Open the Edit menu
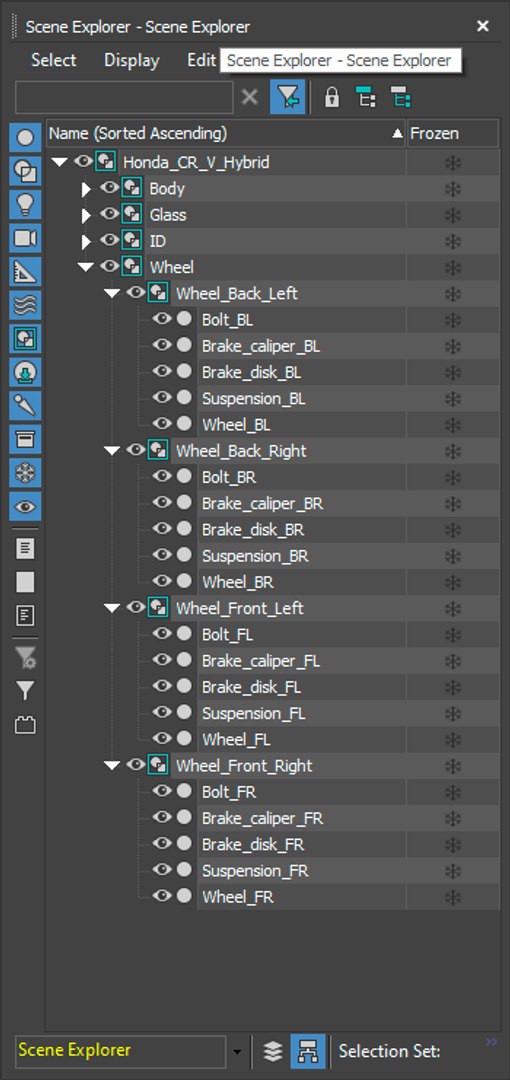The width and height of the screenshot is (510, 1080). (201, 61)
